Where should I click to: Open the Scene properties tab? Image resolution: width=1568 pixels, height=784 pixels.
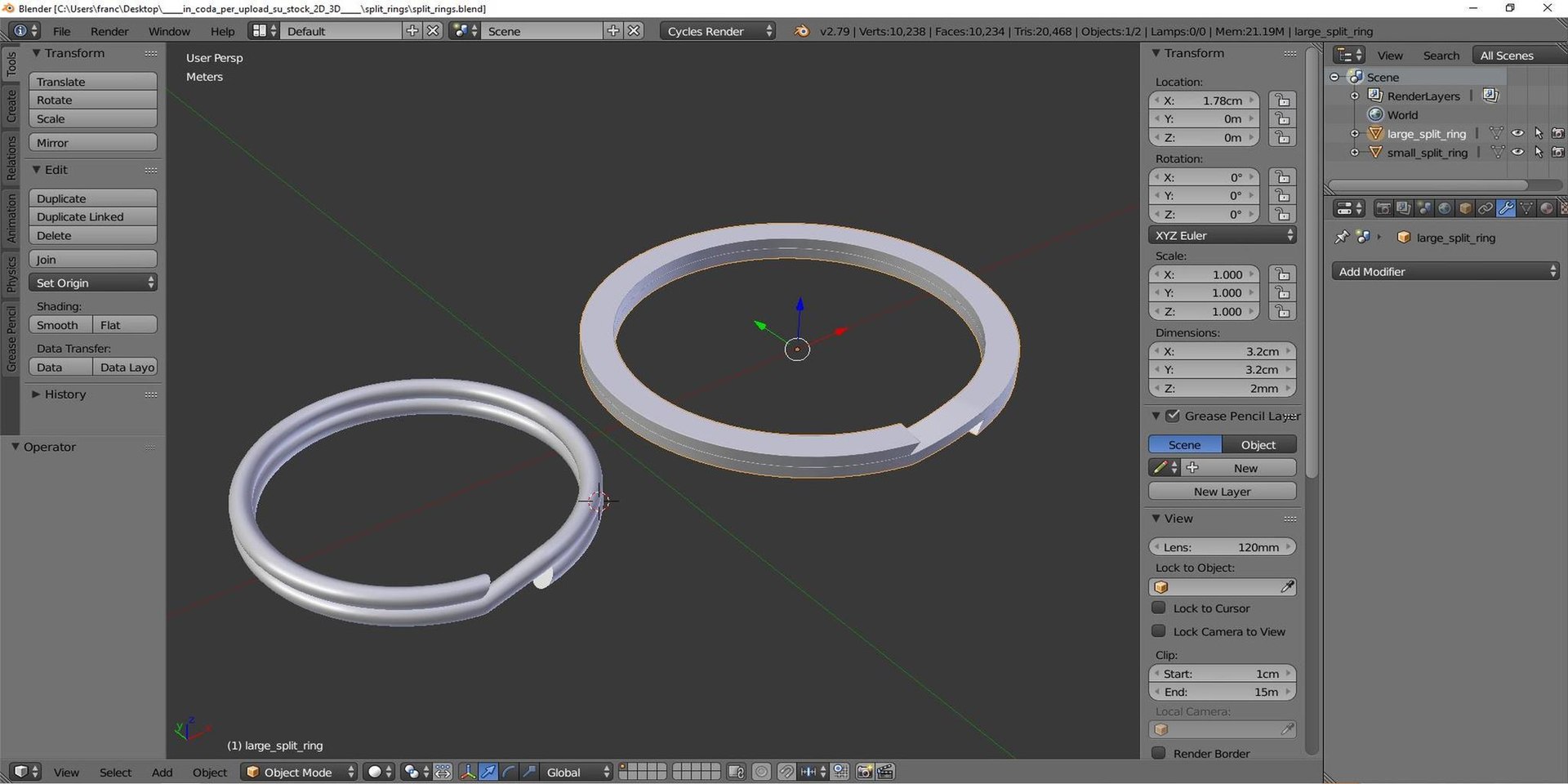coord(1424,208)
